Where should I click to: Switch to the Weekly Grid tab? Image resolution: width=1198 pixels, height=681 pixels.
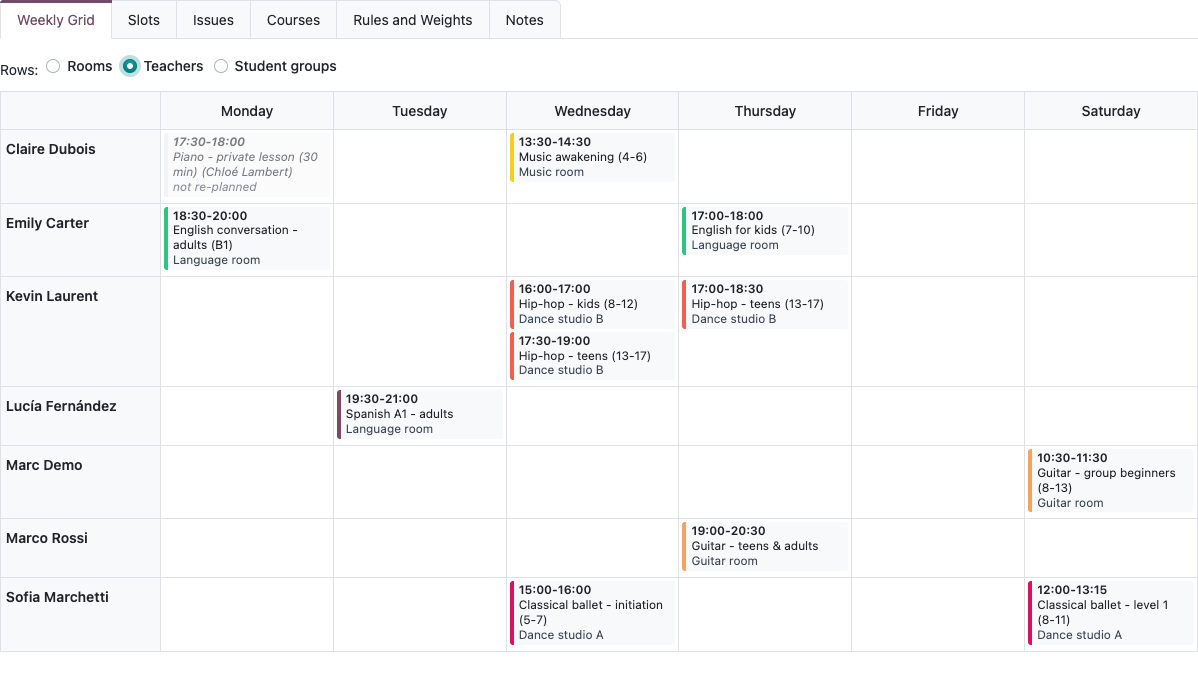(x=56, y=20)
